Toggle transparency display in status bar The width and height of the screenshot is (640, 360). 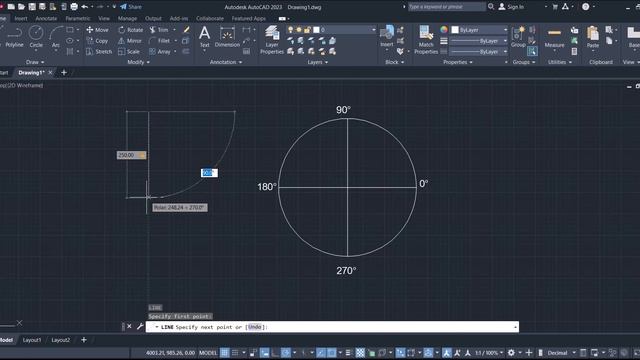pos(360,353)
